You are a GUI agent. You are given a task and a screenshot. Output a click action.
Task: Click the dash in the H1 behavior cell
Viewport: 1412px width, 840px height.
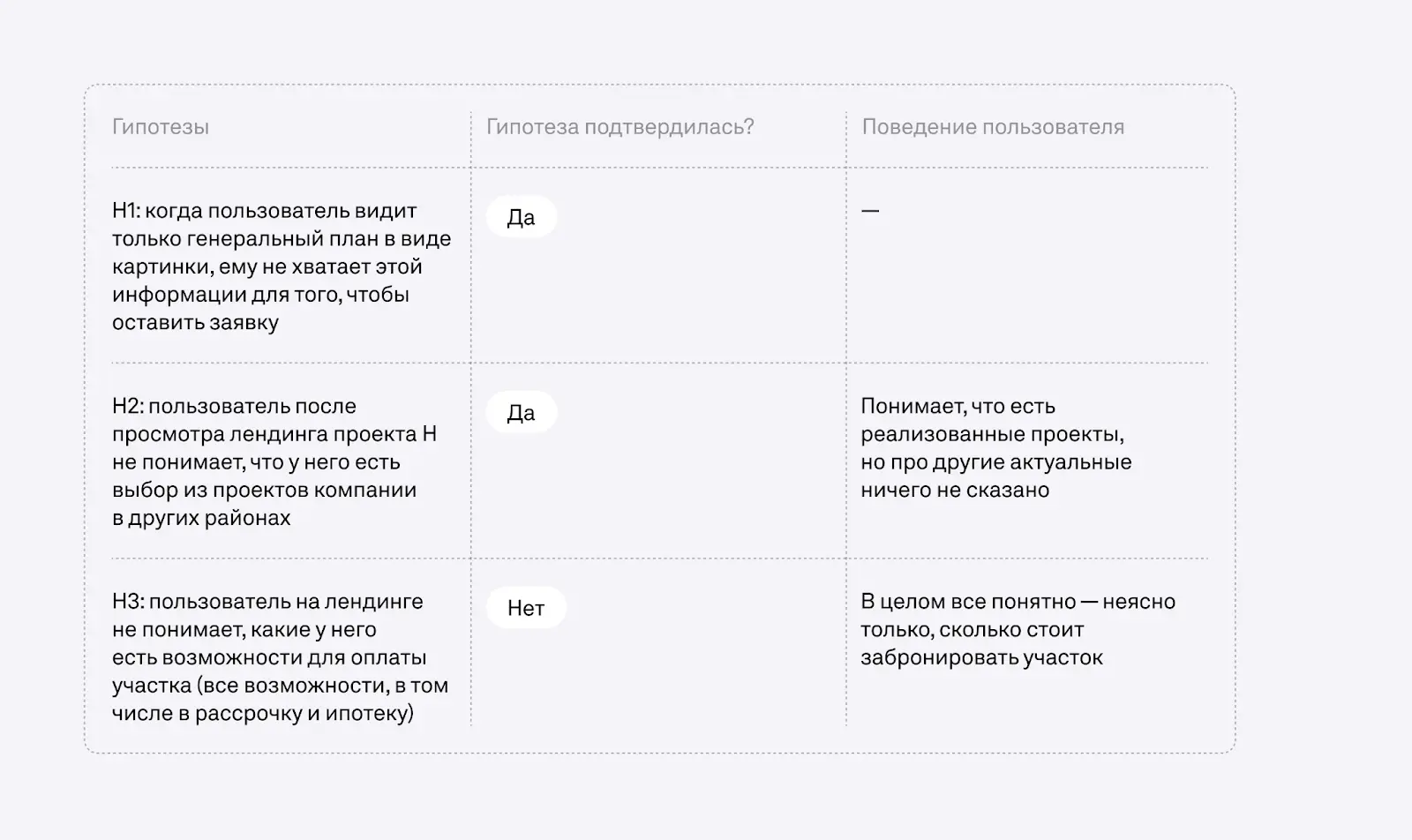tap(870, 211)
